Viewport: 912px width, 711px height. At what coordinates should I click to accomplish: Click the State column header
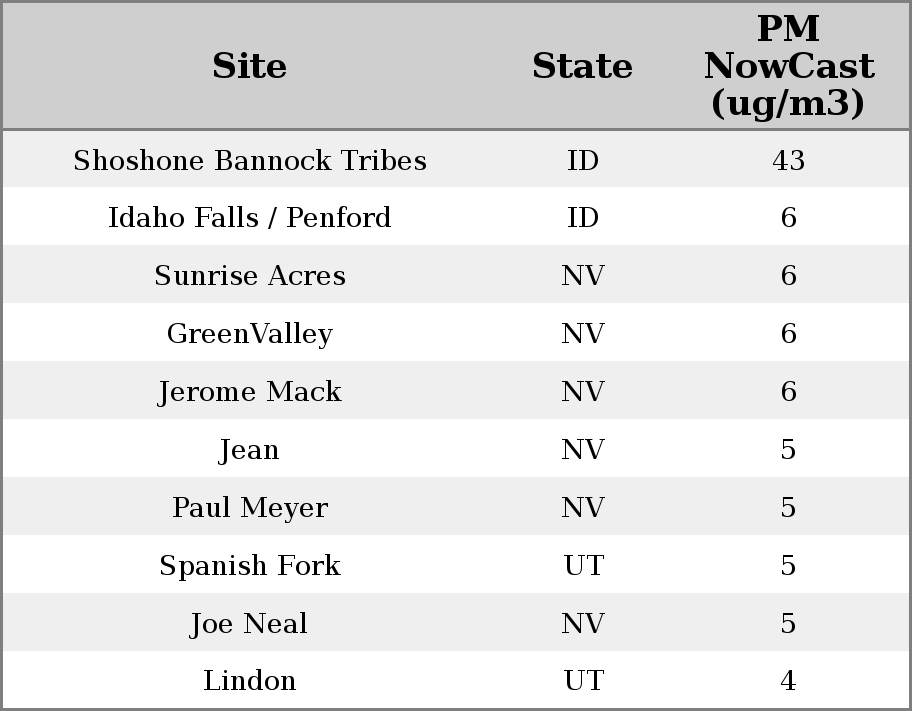coord(582,66)
